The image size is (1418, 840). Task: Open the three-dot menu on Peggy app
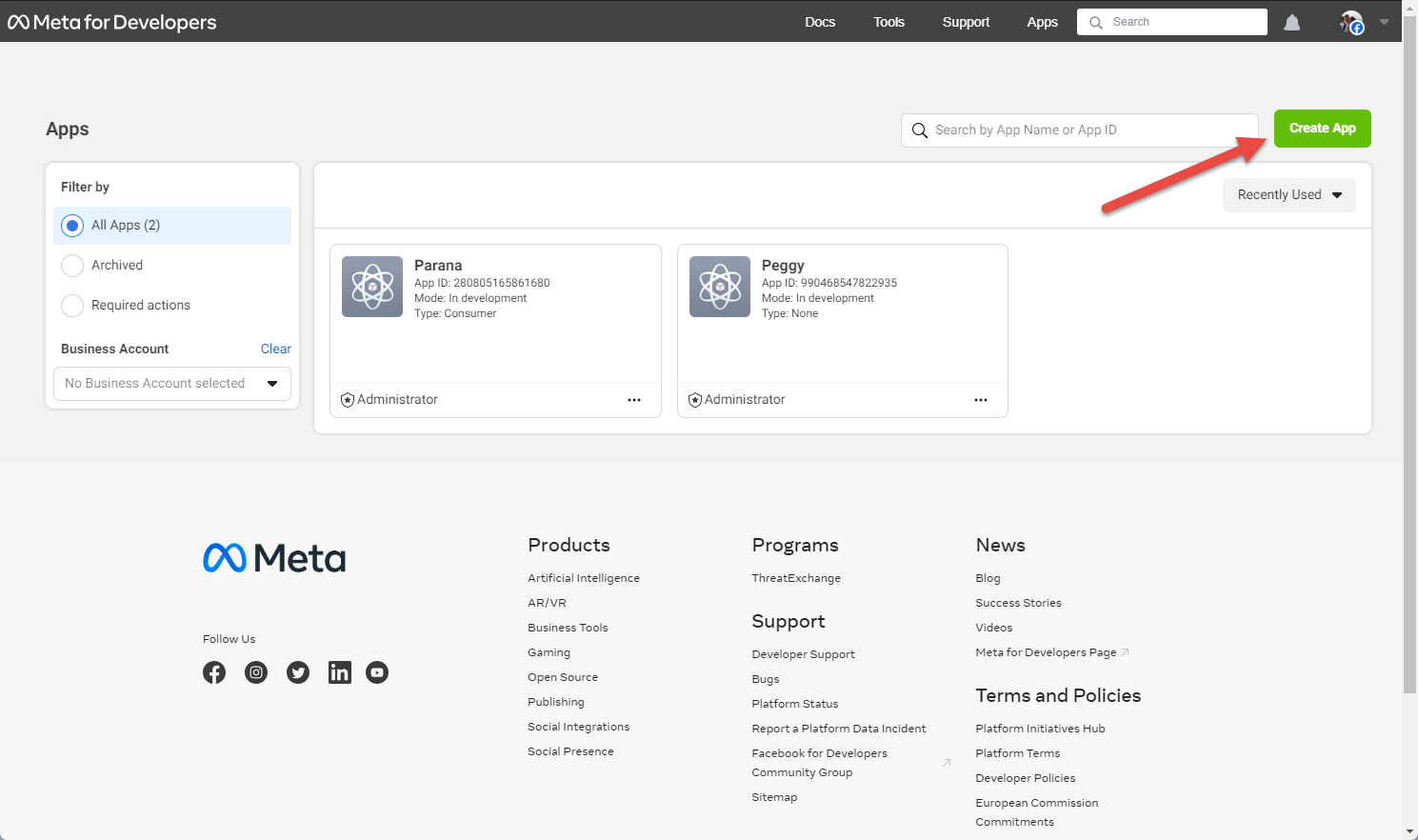pos(981,400)
